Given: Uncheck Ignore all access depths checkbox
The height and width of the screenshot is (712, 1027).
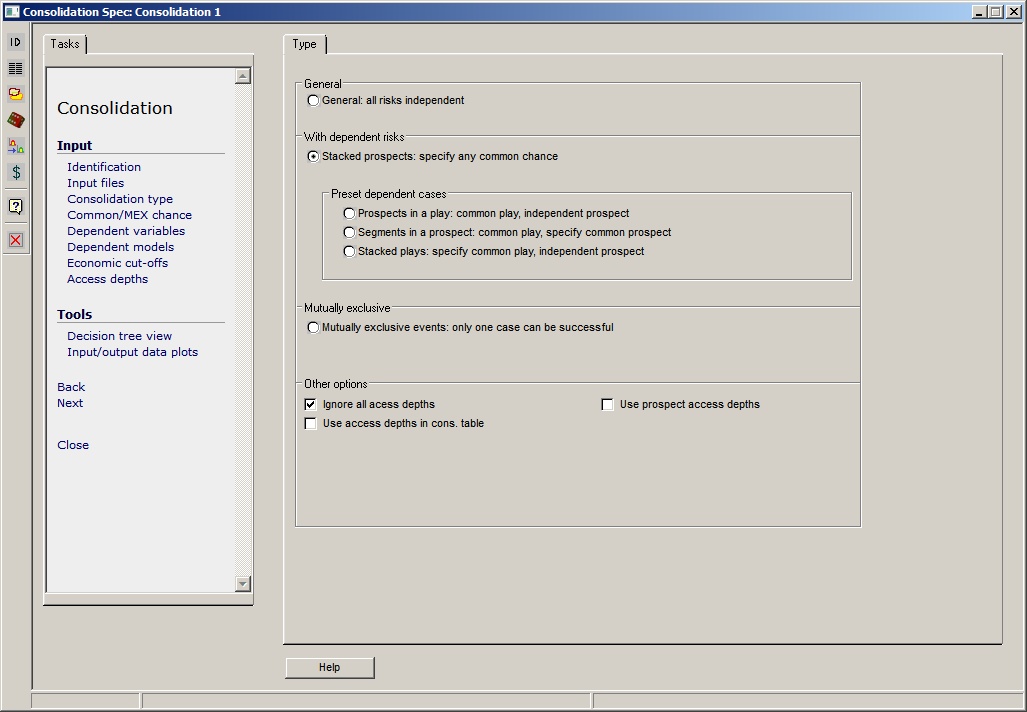Looking at the screenshot, I should click(x=310, y=405).
